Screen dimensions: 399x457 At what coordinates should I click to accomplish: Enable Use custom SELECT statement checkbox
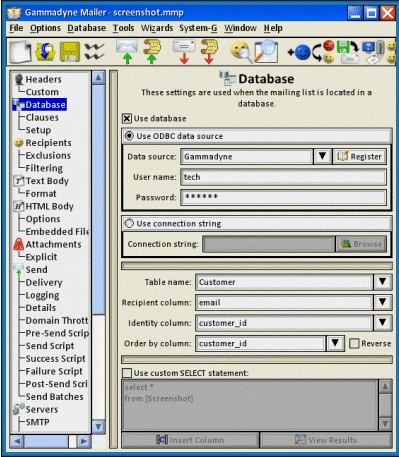(x=127, y=373)
